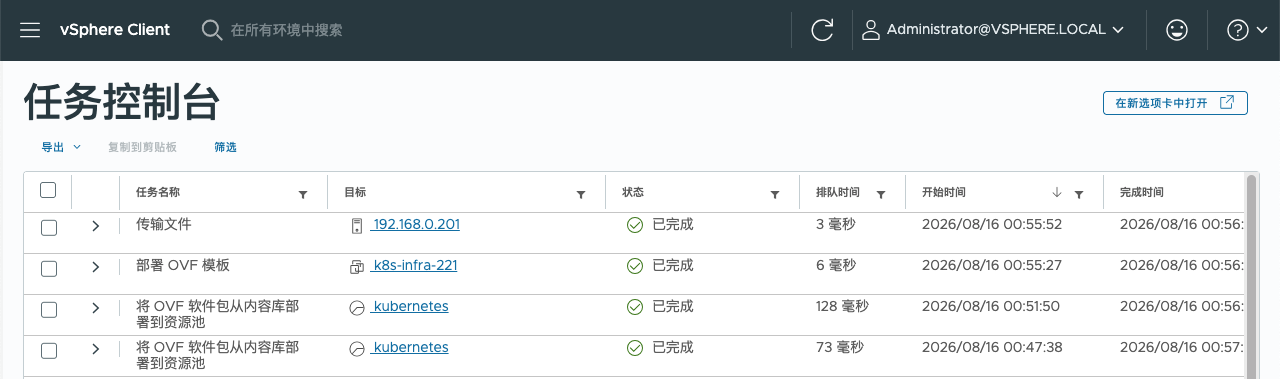Click completed status icon in 128 毫秒 row
The image size is (1280, 379).
point(635,307)
